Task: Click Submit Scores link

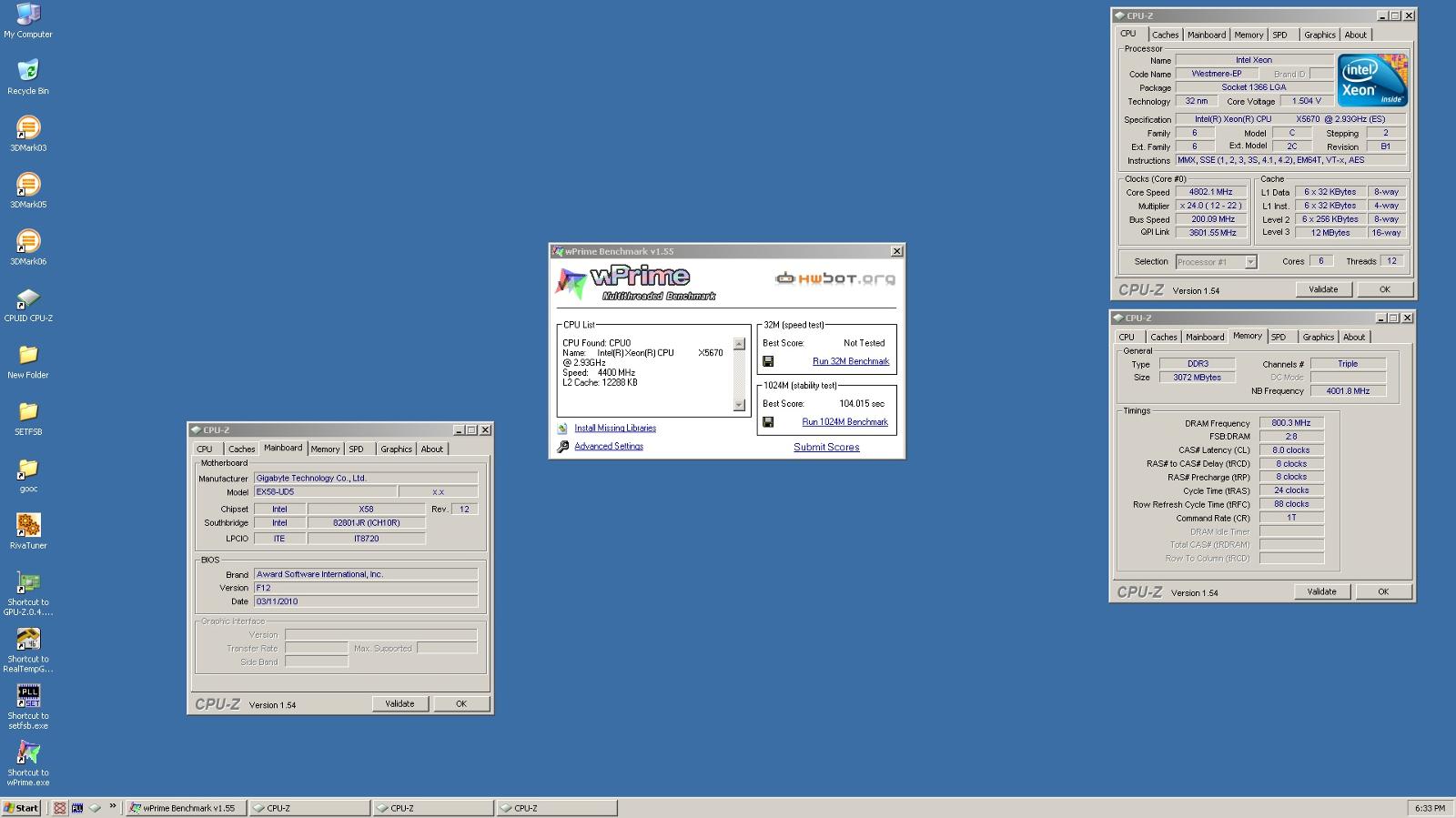Action: point(826,447)
